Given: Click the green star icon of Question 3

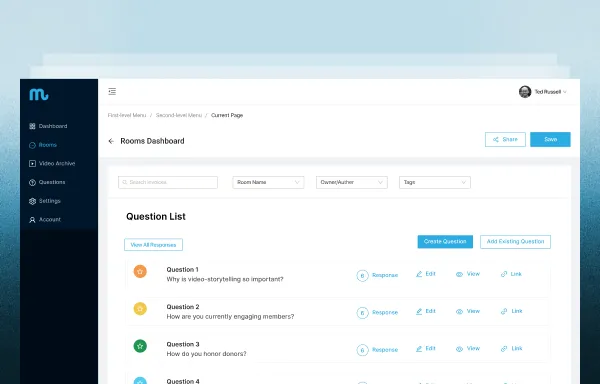Looking at the screenshot, I should click(x=140, y=346).
